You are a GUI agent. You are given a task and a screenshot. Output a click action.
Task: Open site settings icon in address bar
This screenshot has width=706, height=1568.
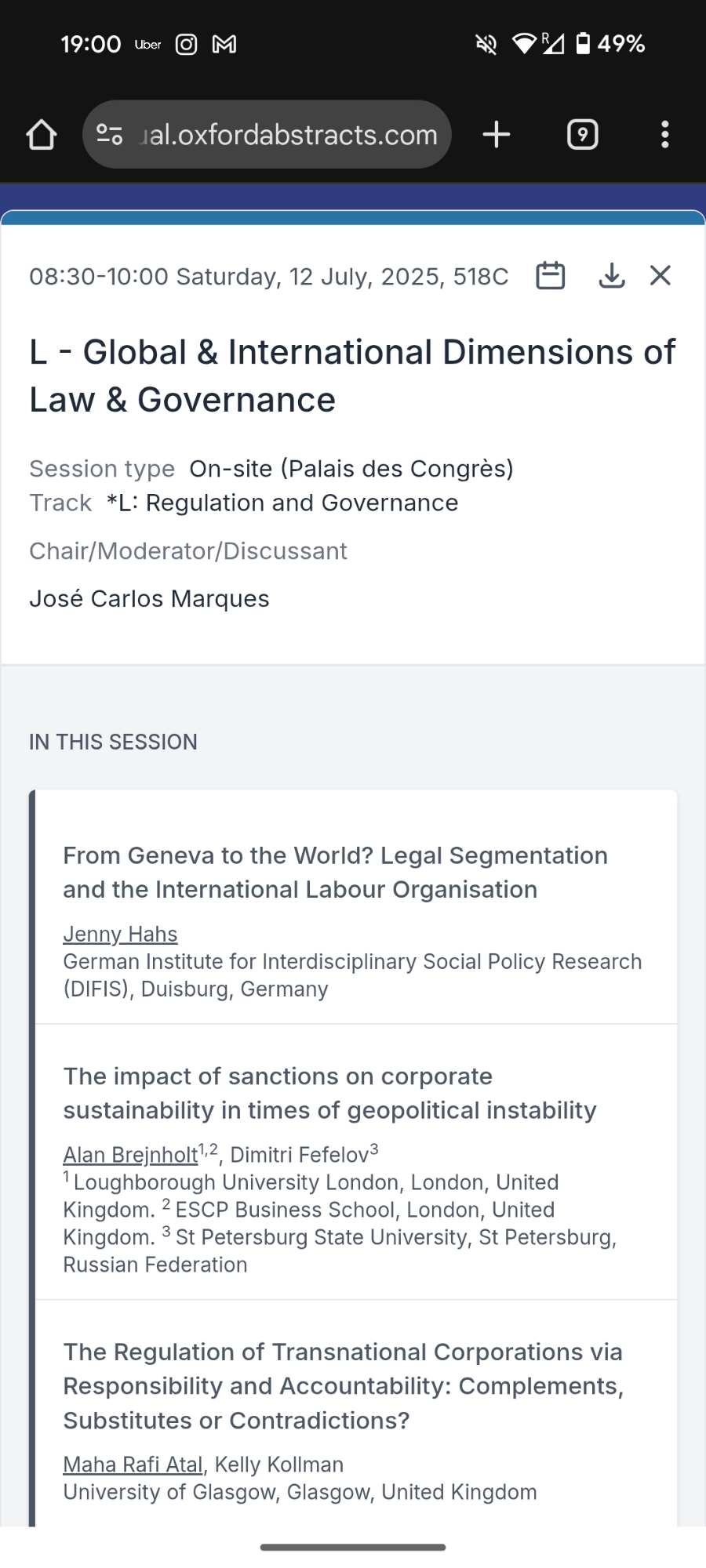pyautogui.click(x=110, y=135)
